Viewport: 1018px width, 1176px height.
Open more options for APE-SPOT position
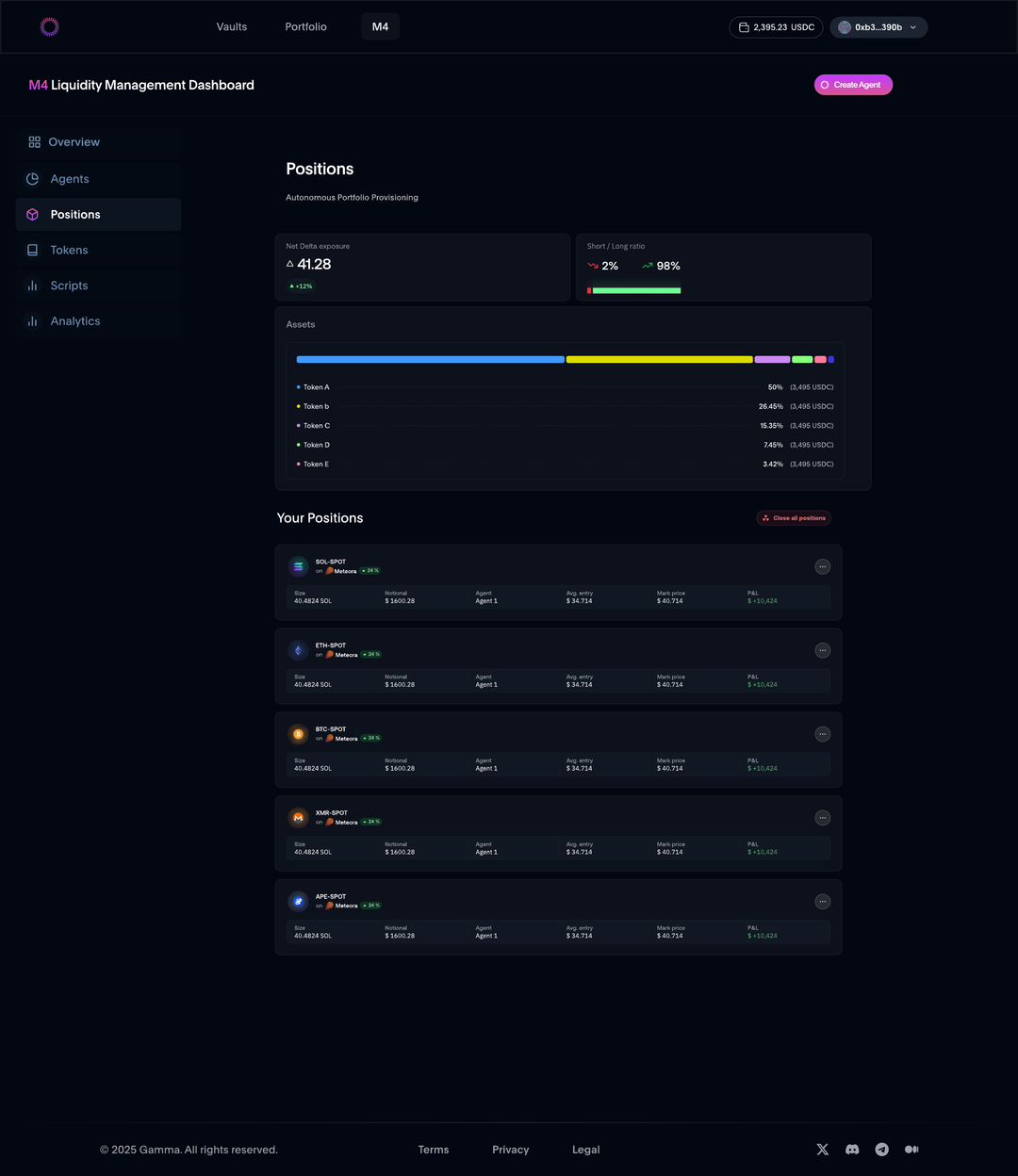pos(823,902)
